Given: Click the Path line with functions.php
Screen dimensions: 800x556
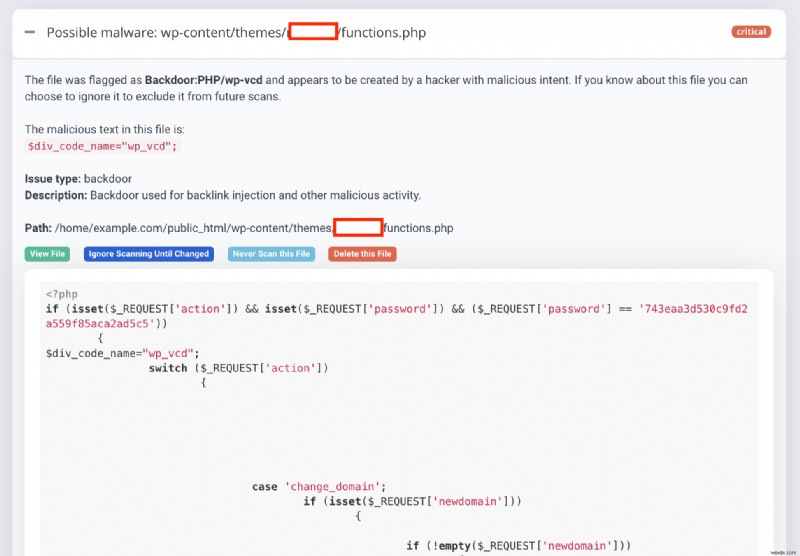Looking at the screenshot, I should click(x=239, y=228).
